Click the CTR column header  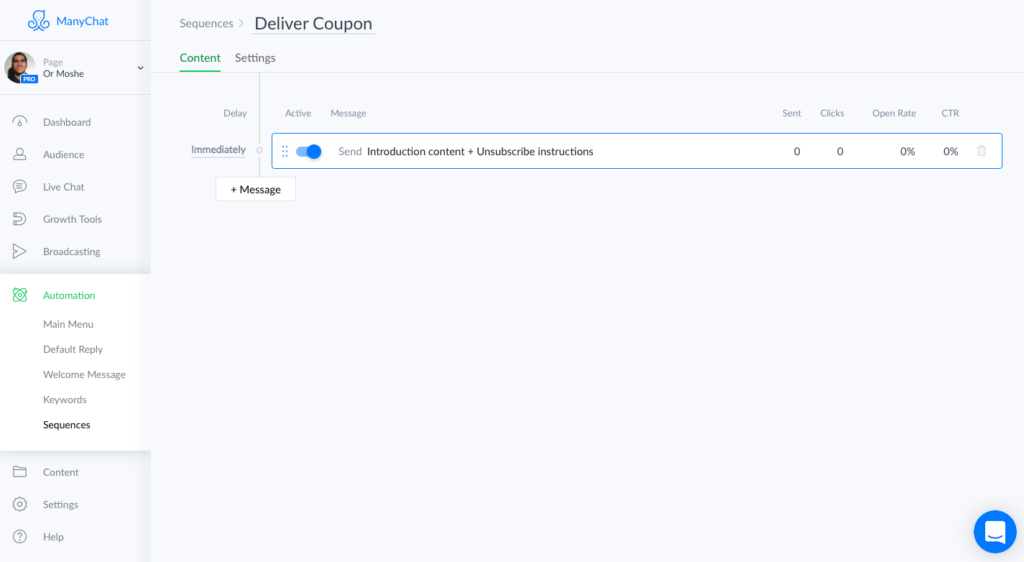[950, 113]
